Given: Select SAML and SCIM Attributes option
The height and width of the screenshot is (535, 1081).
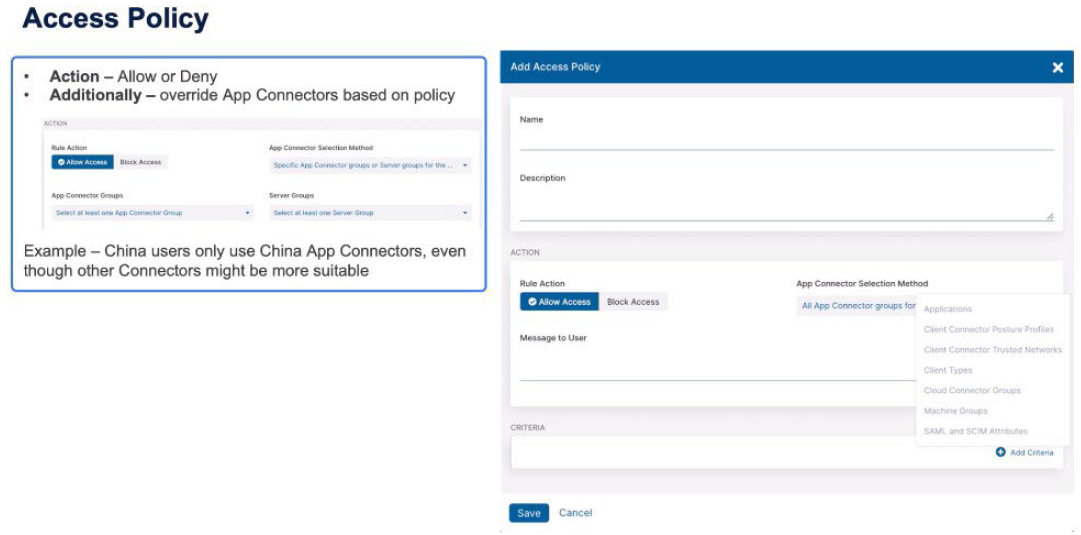Looking at the screenshot, I should point(975,431).
